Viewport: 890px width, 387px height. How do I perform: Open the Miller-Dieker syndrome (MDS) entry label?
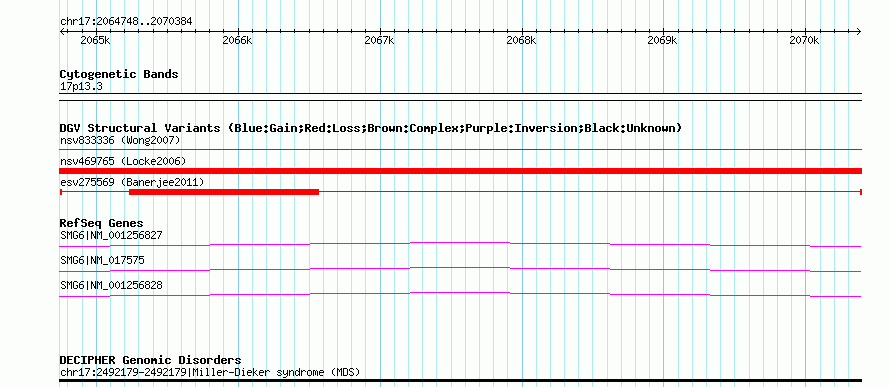pos(210,373)
